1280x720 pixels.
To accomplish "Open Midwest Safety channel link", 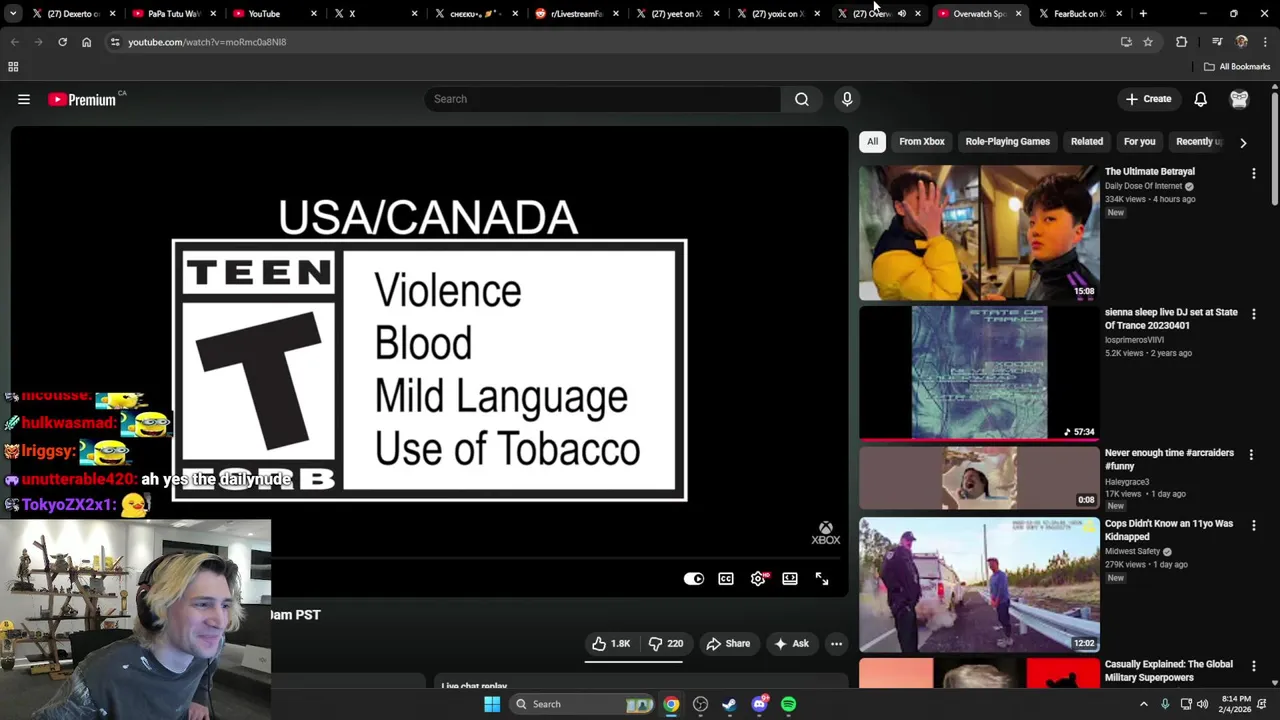I will pyautogui.click(x=1132, y=551).
